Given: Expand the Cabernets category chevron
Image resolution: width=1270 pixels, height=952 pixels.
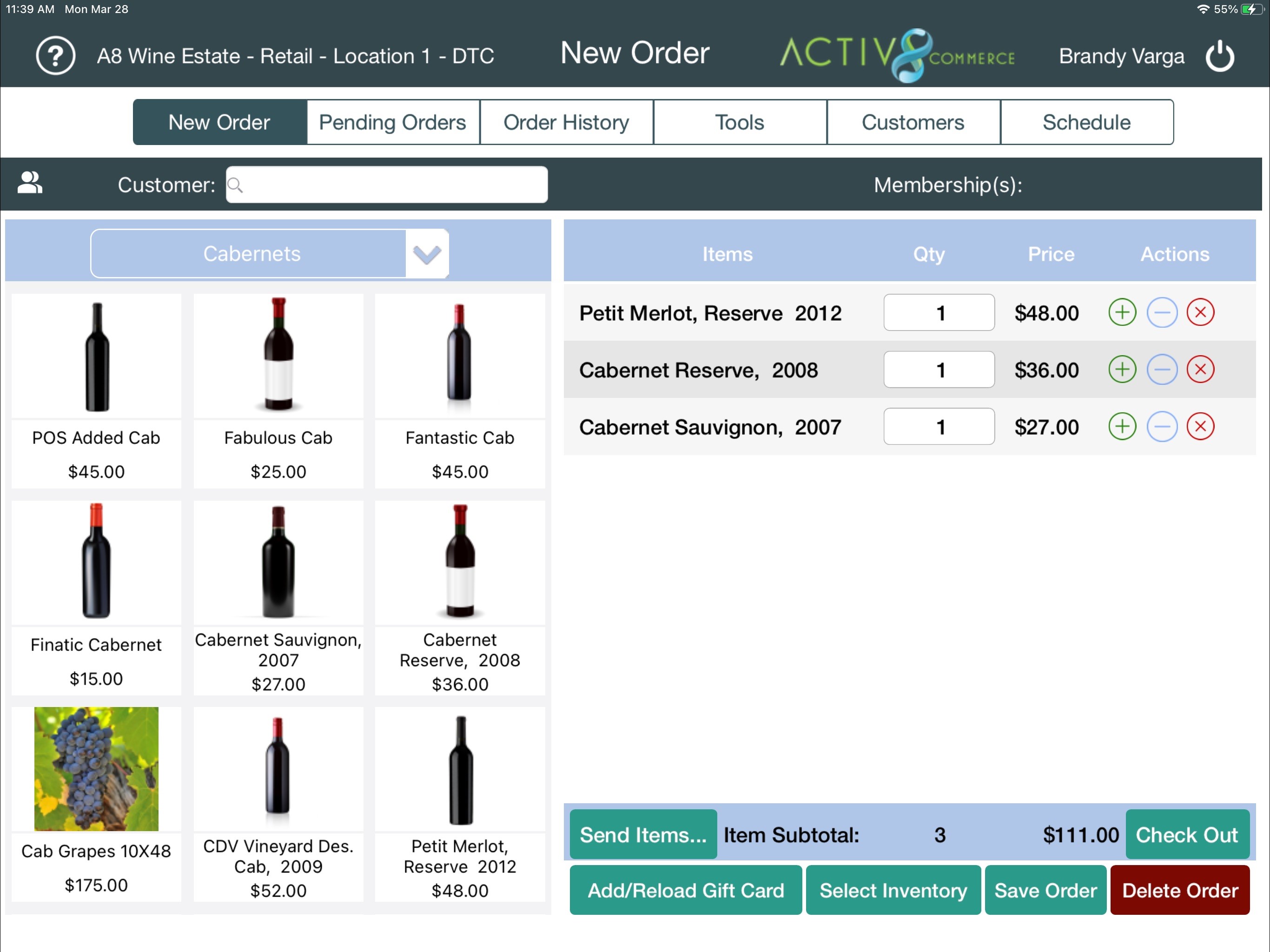Looking at the screenshot, I should 427,254.
